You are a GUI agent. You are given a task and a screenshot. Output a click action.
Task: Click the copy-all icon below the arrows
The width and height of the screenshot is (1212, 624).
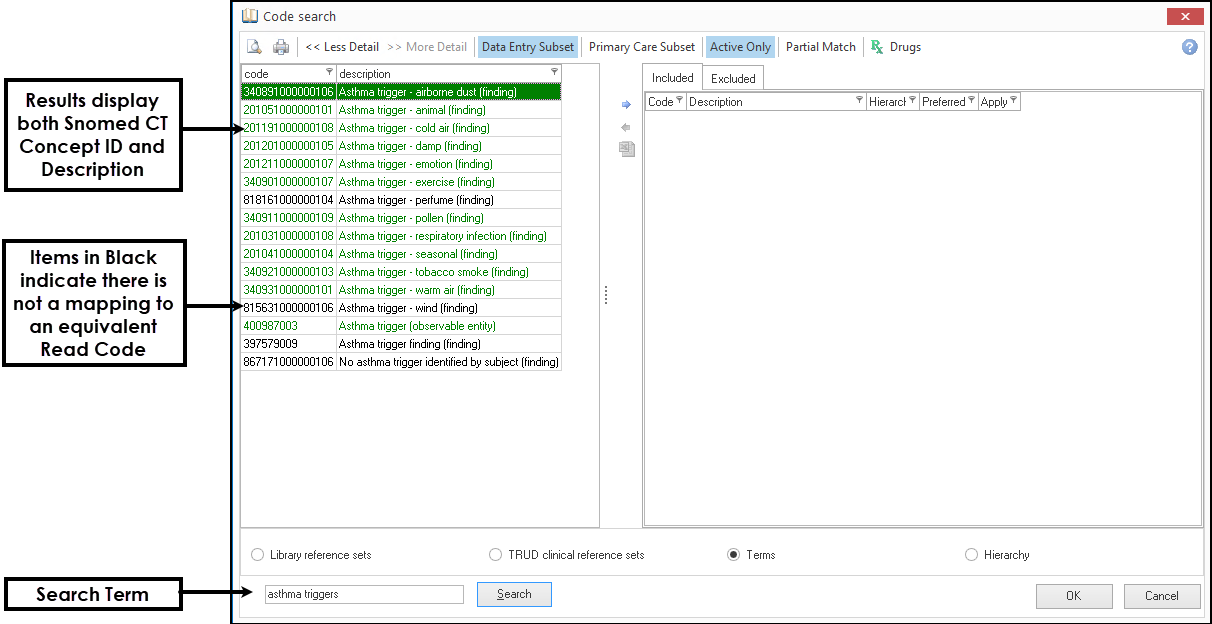pyautogui.click(x=627, y=149)
